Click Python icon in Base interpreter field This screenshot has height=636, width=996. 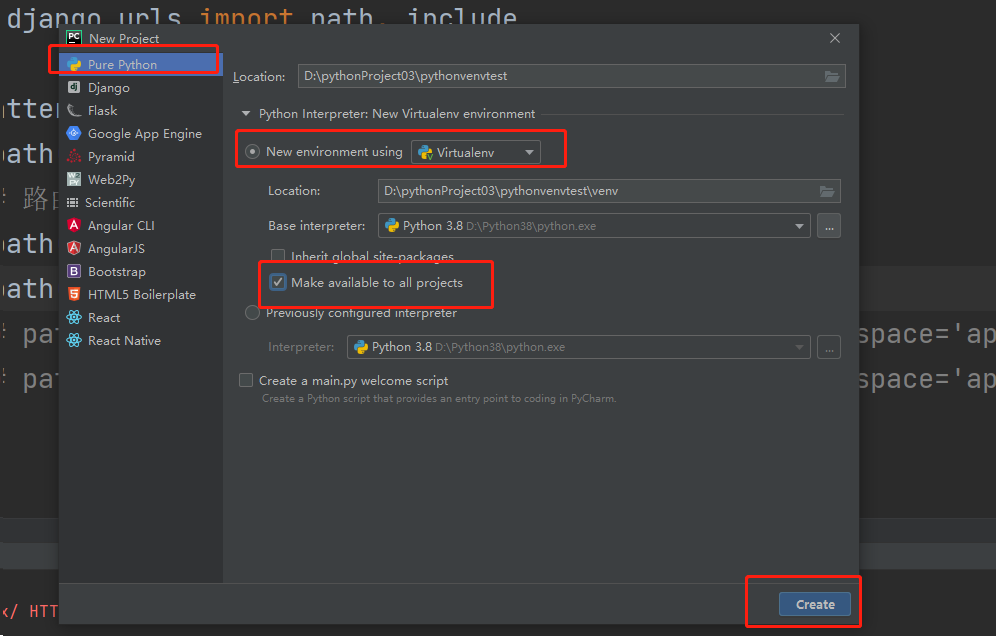point(392,226)
